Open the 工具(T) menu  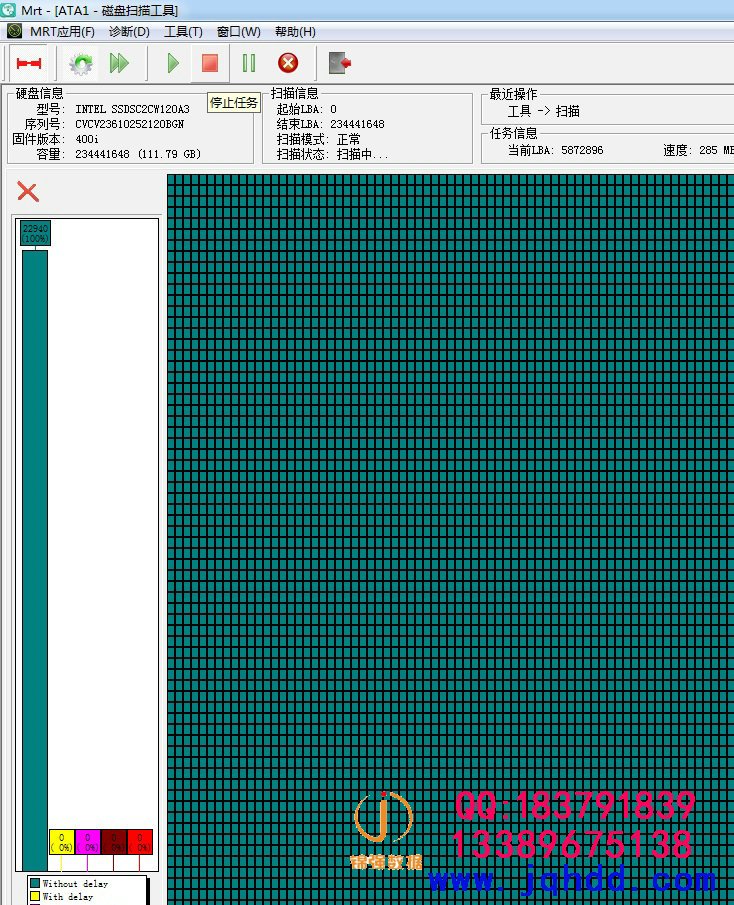184,32
